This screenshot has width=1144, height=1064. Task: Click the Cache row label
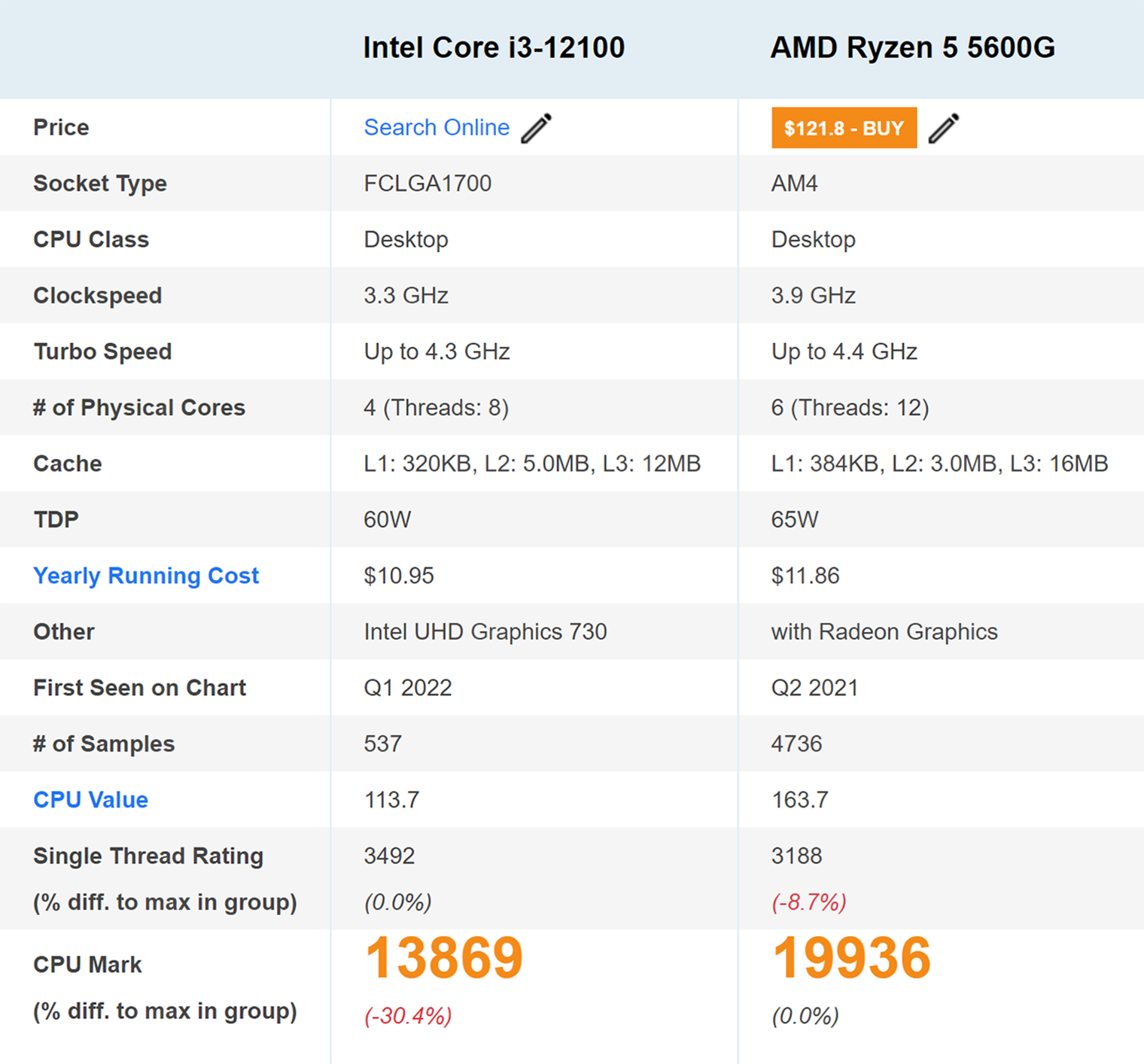(x=68, y=464)
